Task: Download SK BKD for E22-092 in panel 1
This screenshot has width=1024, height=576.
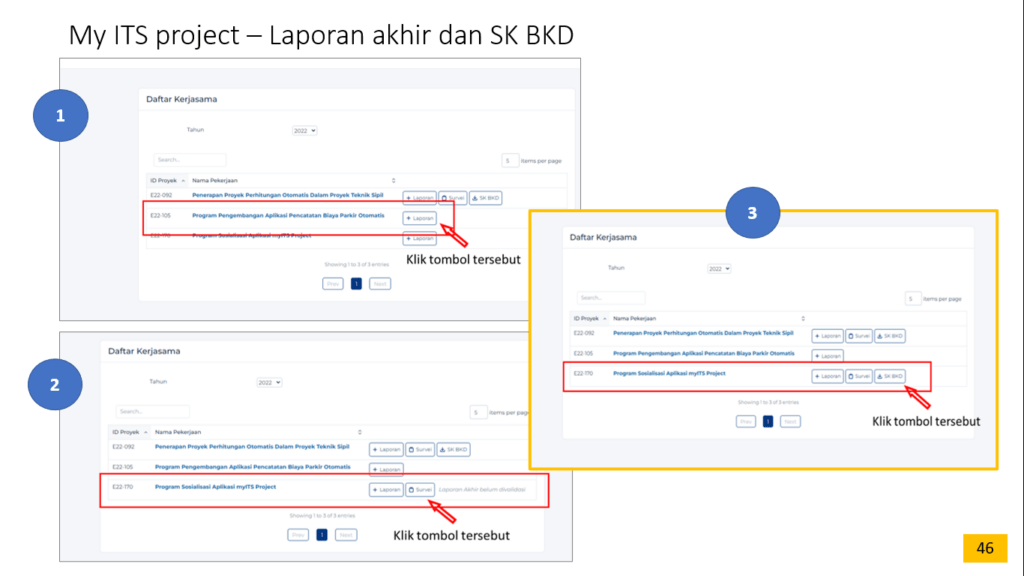Action: 485,198
